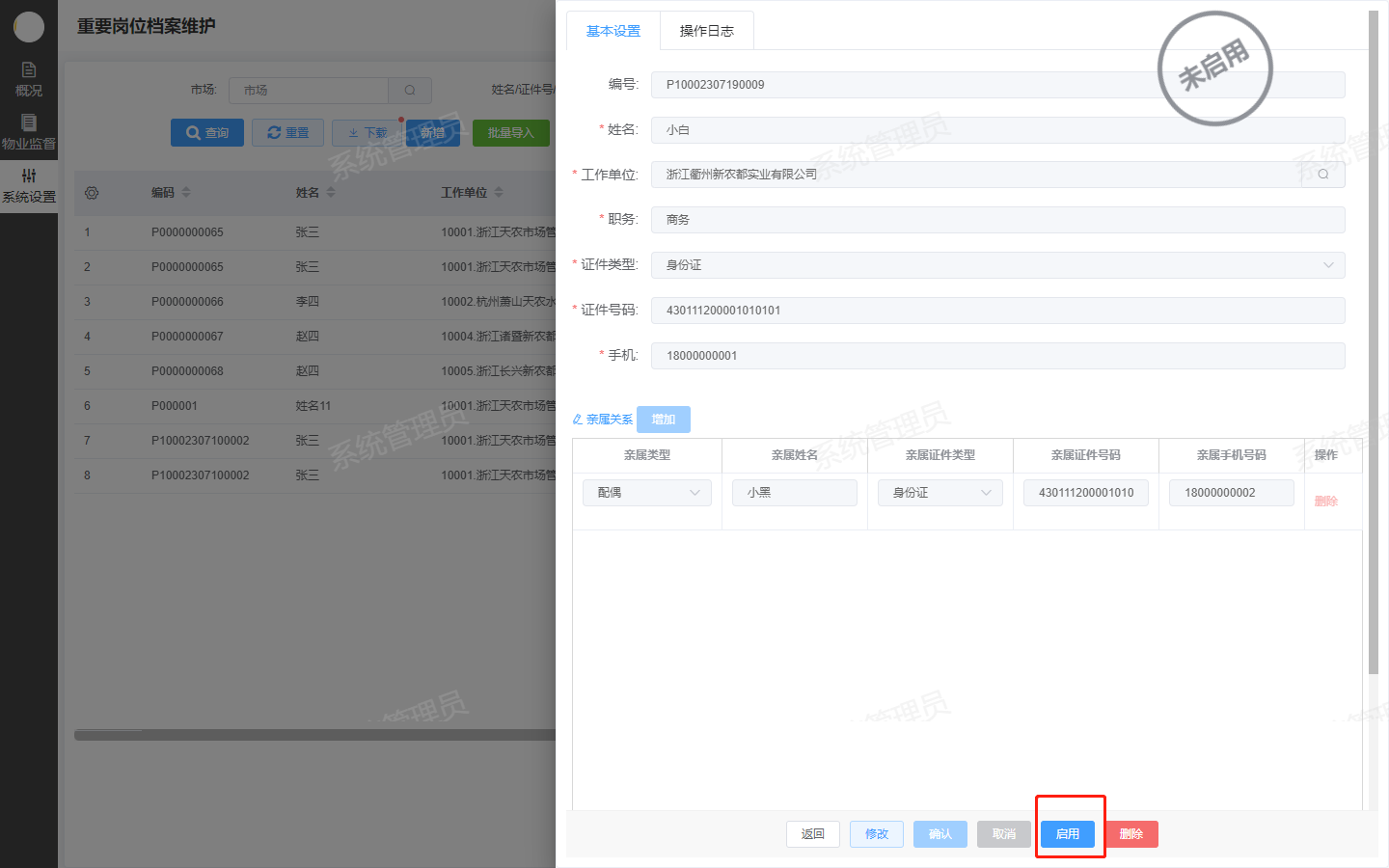Click the magnifier icon in 市场 field
1389x868 pixels.
pyautogui.click(x=410, y=91)
